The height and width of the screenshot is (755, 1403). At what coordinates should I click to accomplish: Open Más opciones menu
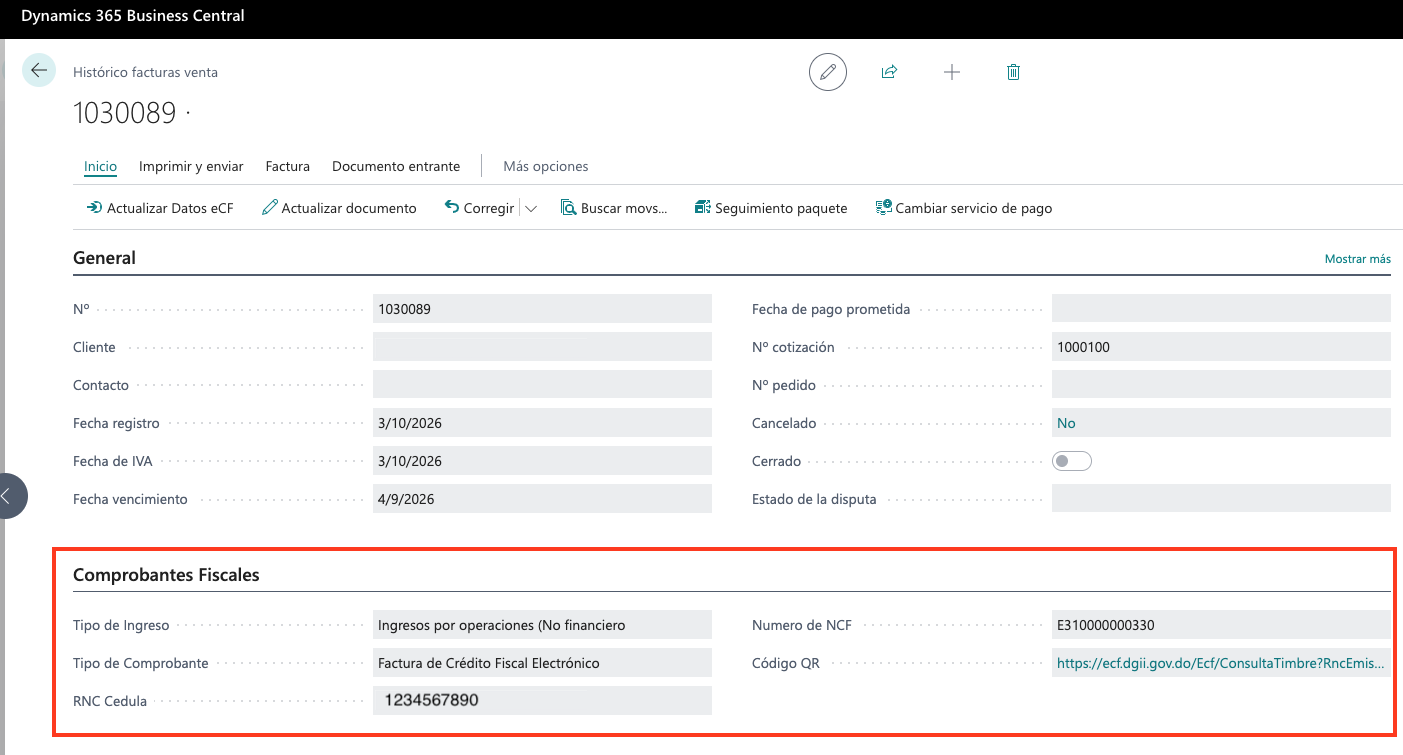[545, 166]
